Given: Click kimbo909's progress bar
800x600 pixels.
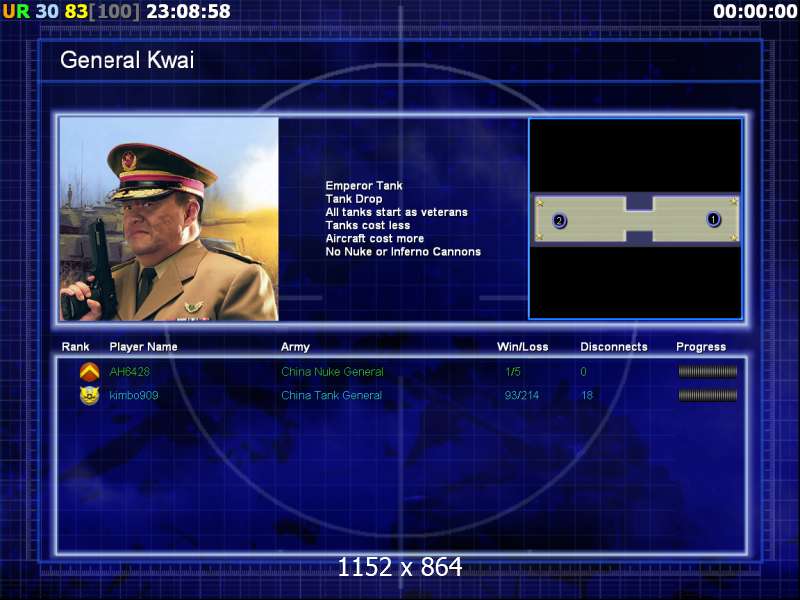Looking at the screenshot, I should click(708, 395).
